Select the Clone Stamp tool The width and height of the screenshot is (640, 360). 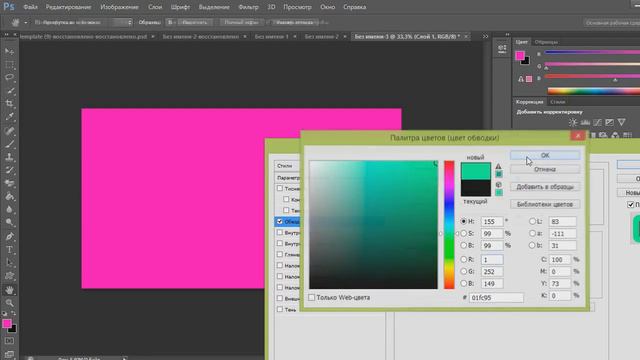click(9, 157)
